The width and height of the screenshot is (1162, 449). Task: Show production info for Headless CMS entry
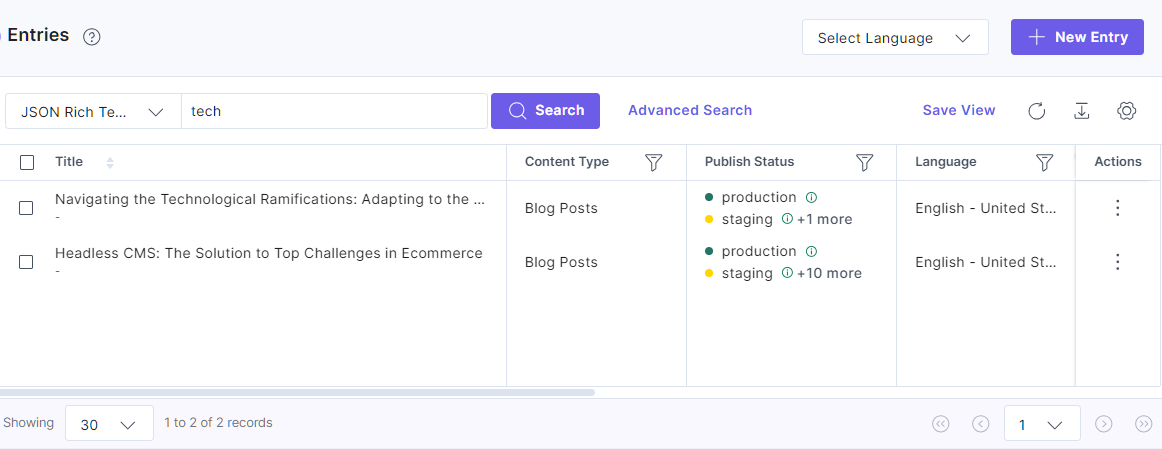(811, 250)
